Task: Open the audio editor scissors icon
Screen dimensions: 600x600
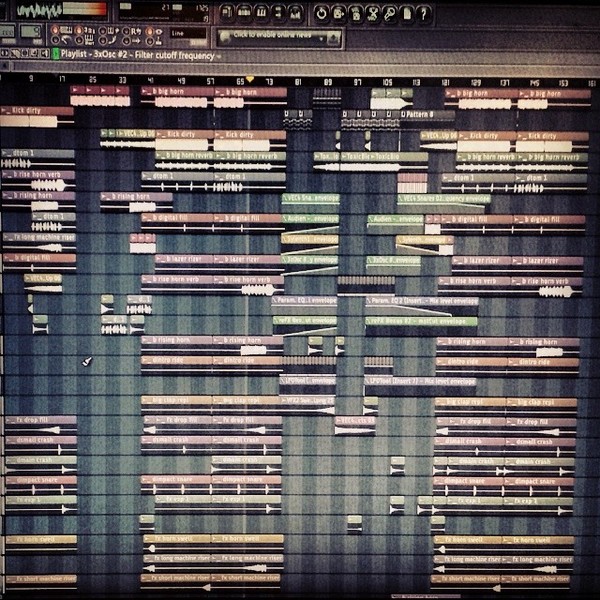Action: 373,14
